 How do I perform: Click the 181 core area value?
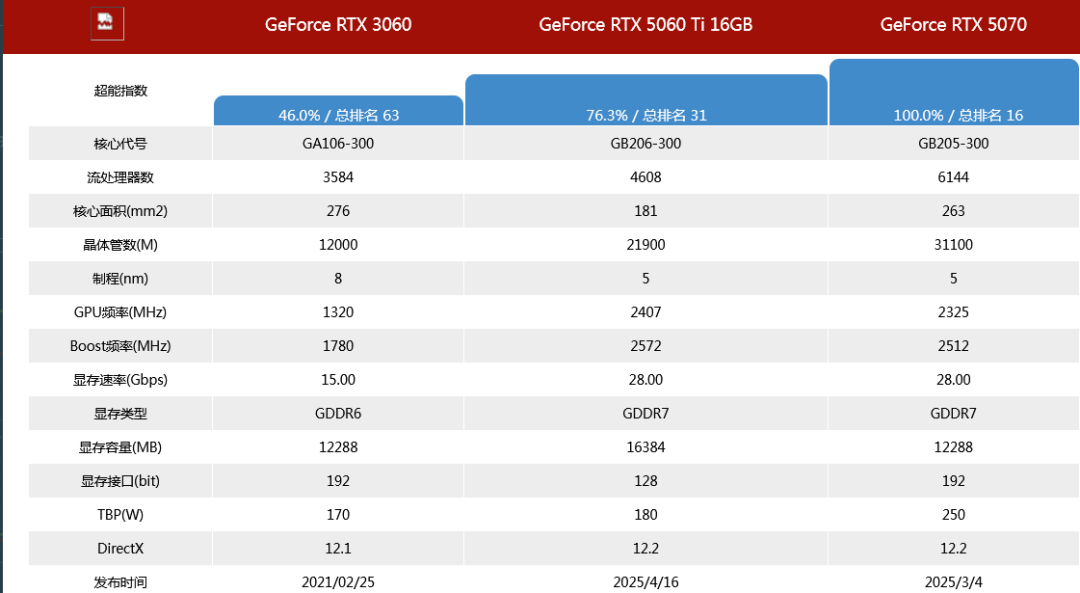point(645,211)
